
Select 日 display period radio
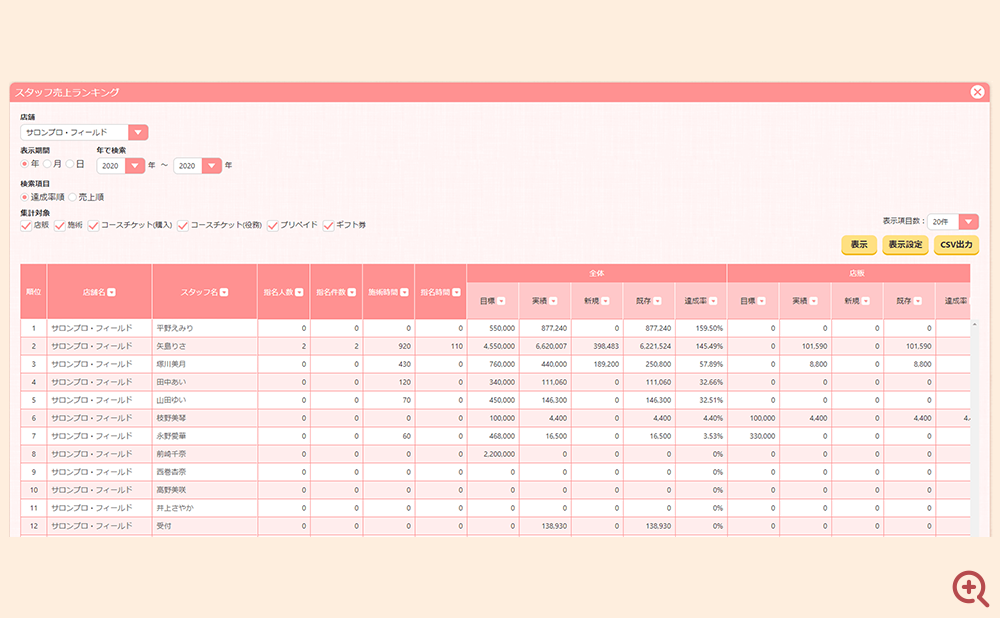(x=70, y=164)
